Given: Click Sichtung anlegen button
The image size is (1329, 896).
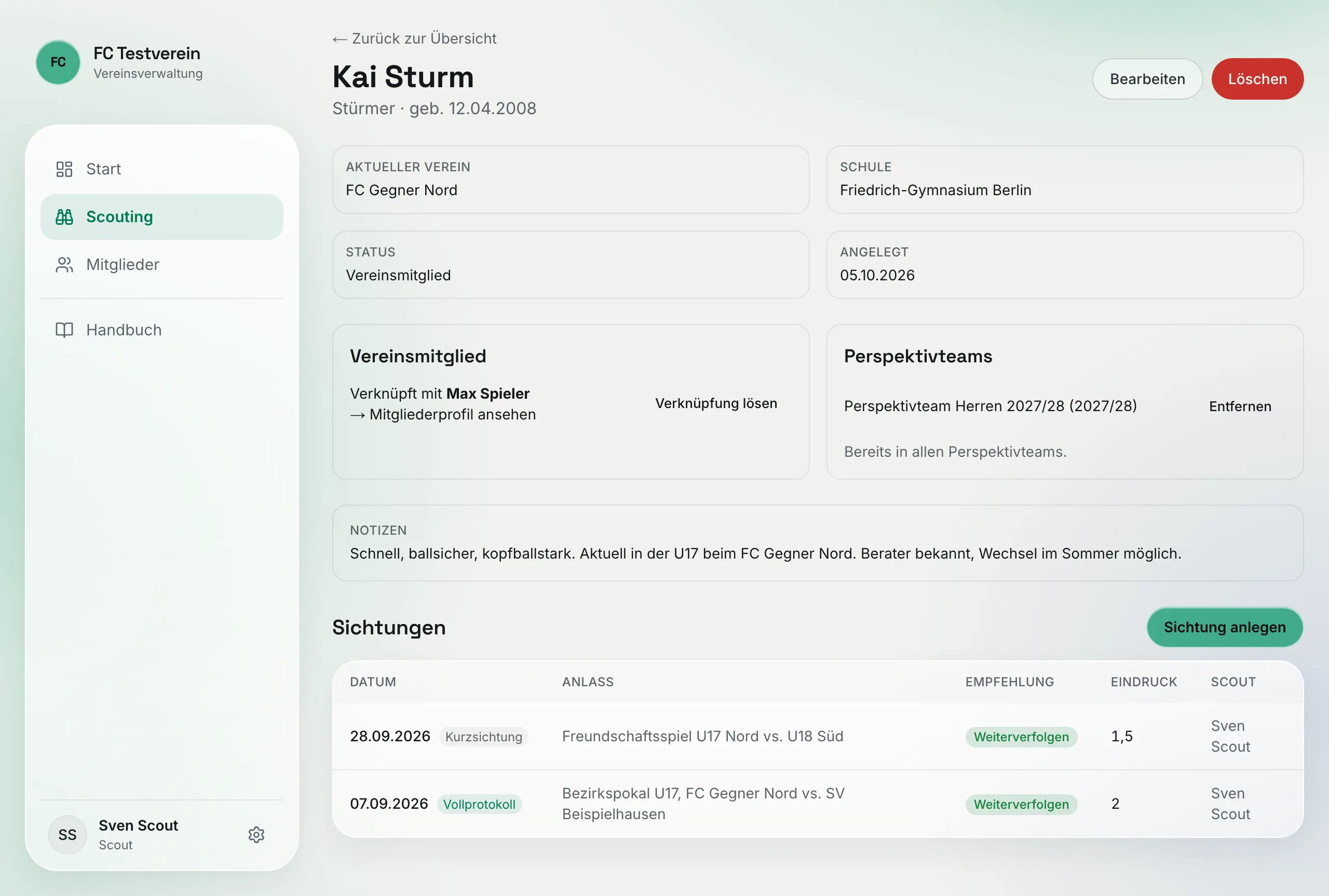Looking at the screenshot, I should tap(1225, 628).
